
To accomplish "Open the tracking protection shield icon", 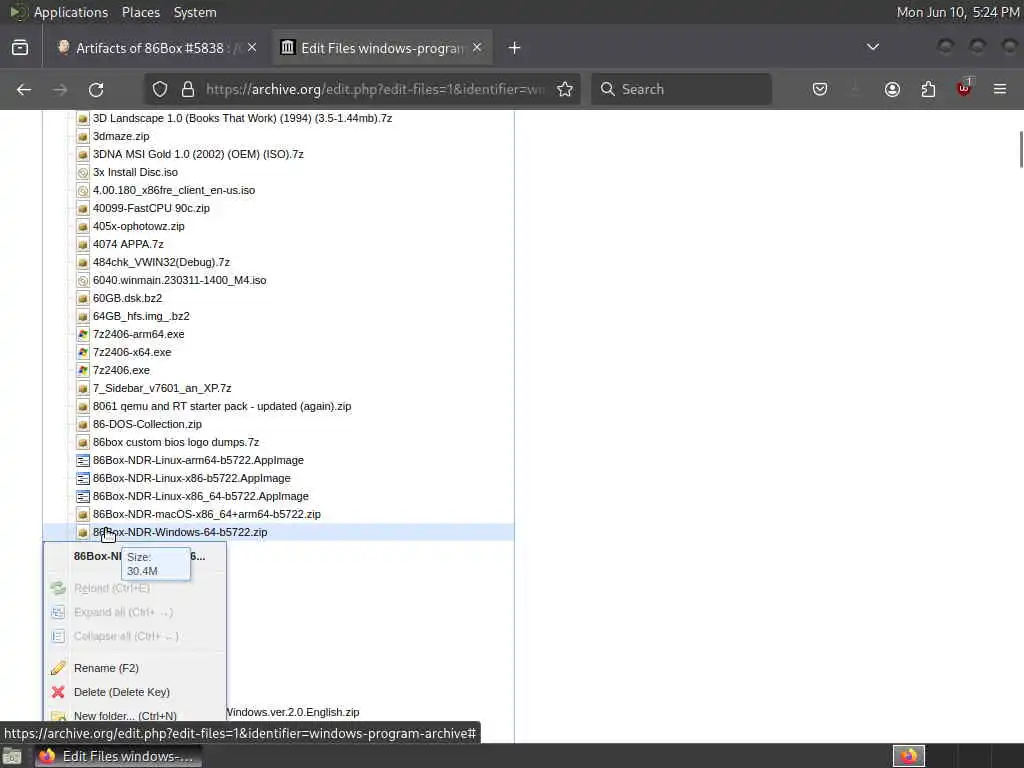I will point(160,89).
